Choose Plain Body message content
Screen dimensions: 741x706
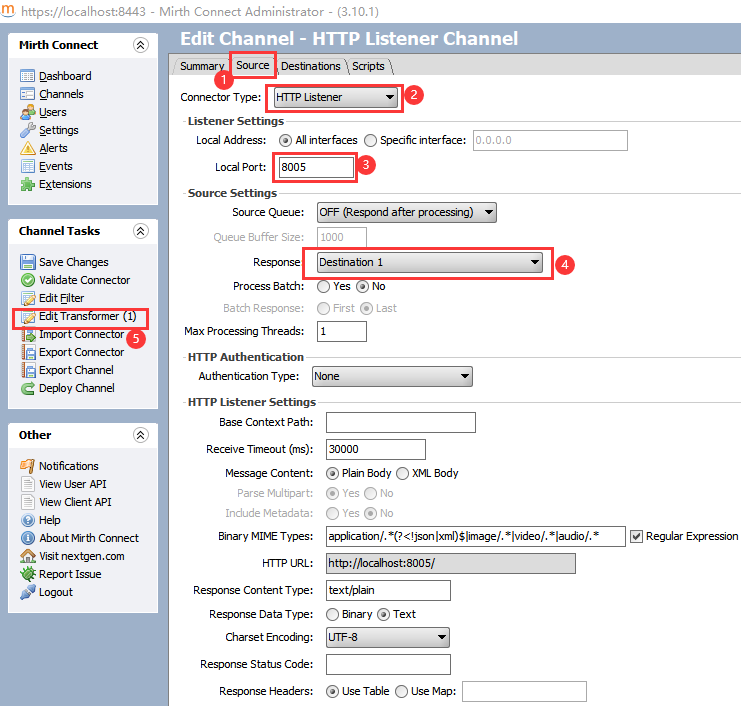[332, 474]
